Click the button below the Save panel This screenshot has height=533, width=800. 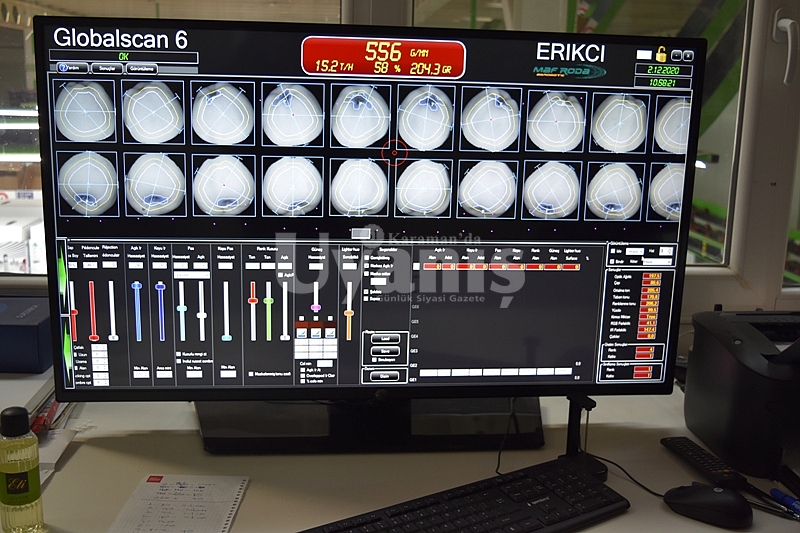click(384, 376)
